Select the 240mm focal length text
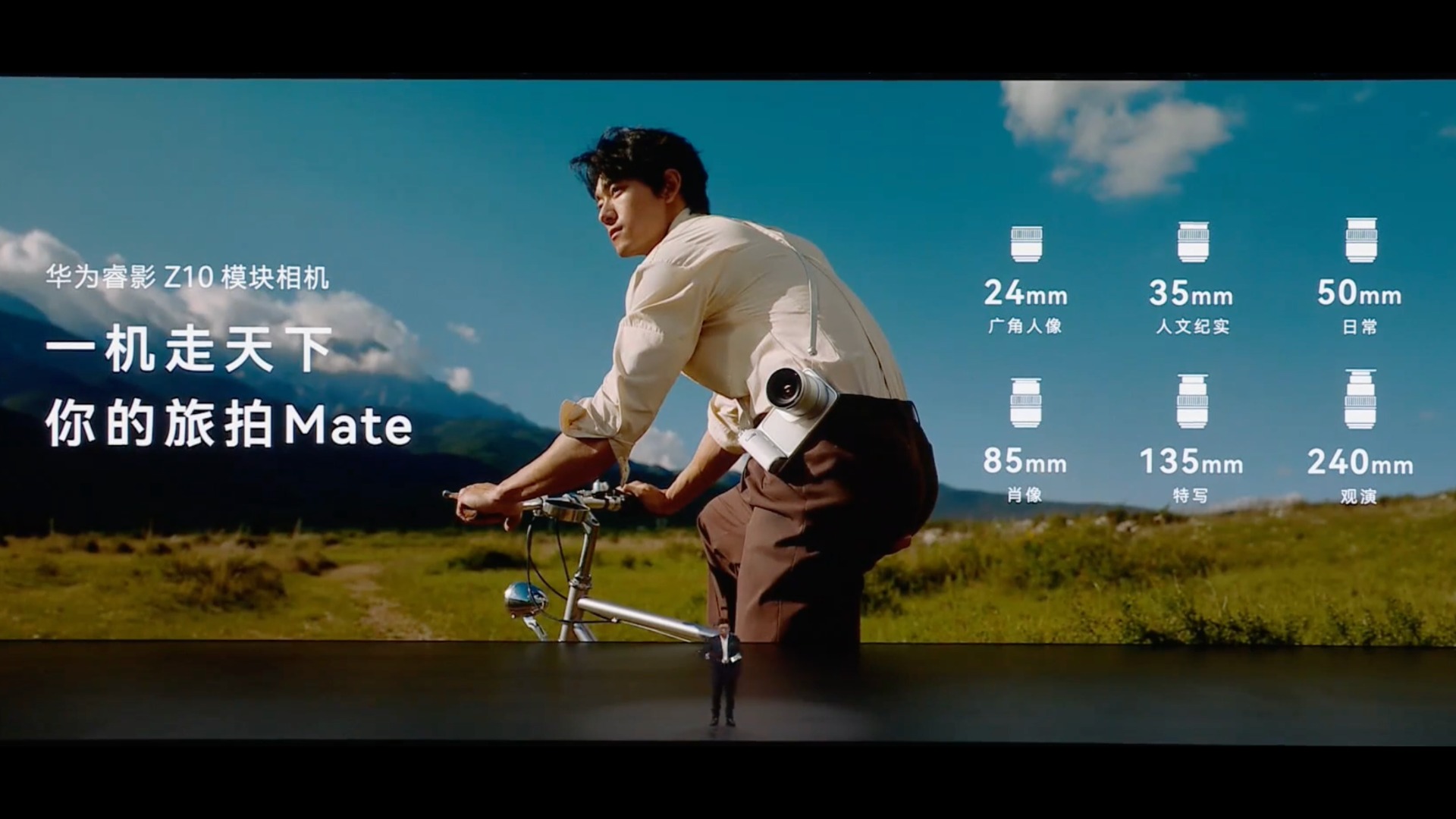 [1360, 462]
